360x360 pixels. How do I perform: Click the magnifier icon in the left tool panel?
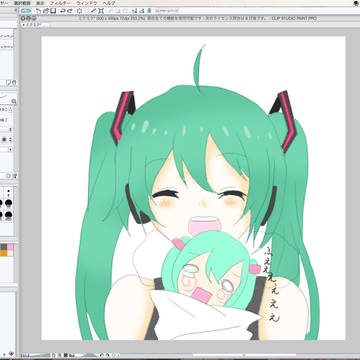14,101
